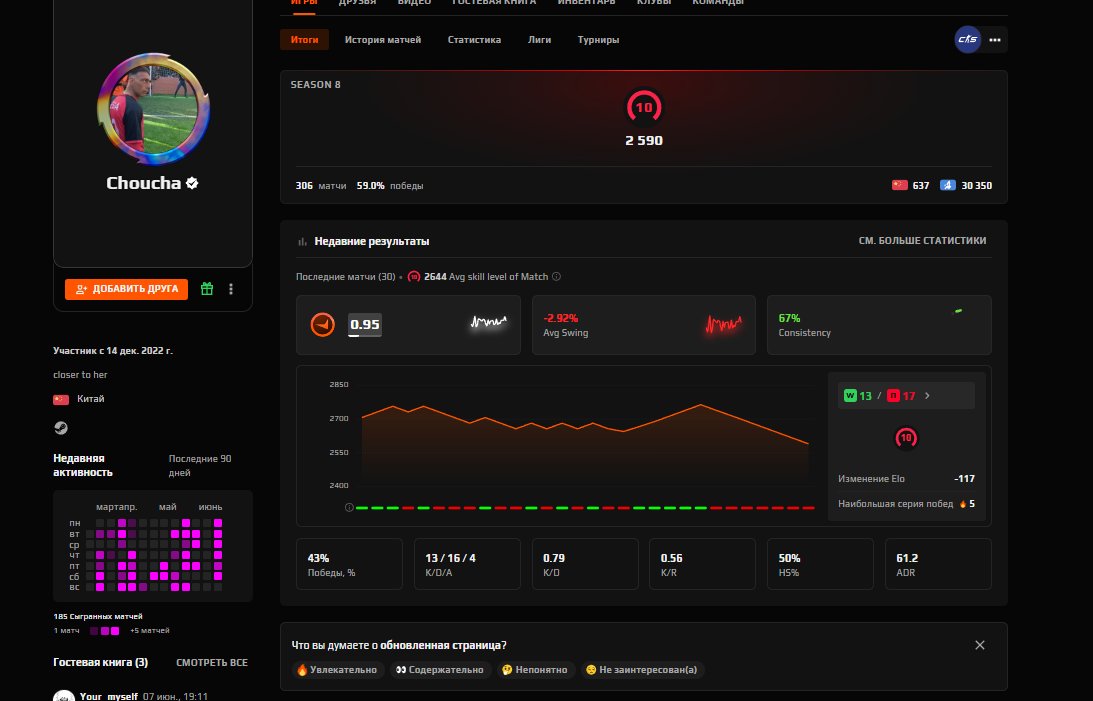Click the info icon after Avg skill level of Match

point(556,277)
